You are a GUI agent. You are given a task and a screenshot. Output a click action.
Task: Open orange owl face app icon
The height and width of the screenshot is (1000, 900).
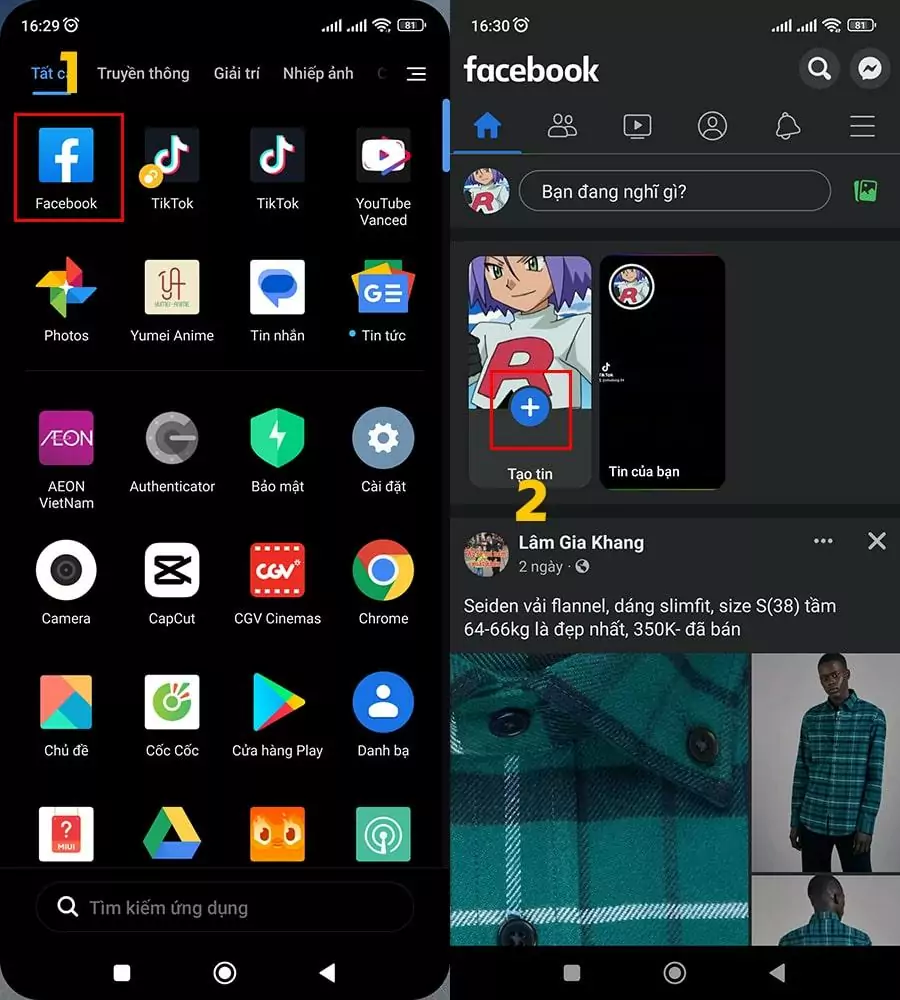click(x=277, y=834)
